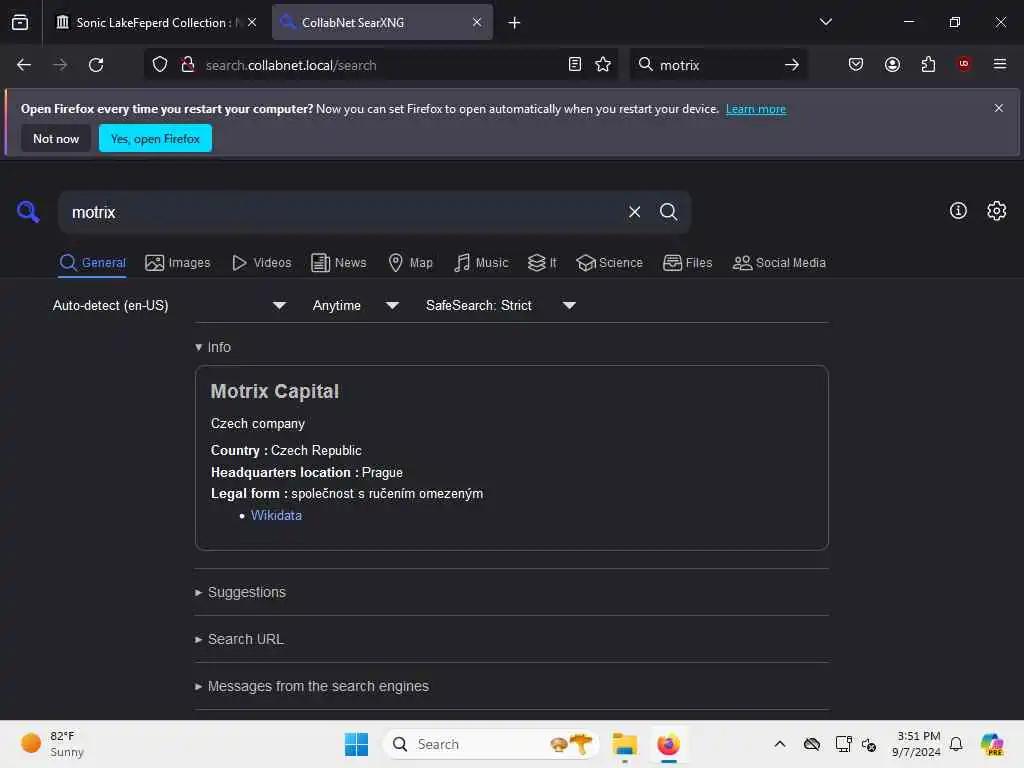
Task: Switch to Sonic LakeFeperd Collection tab
Action: click(155, 23)
